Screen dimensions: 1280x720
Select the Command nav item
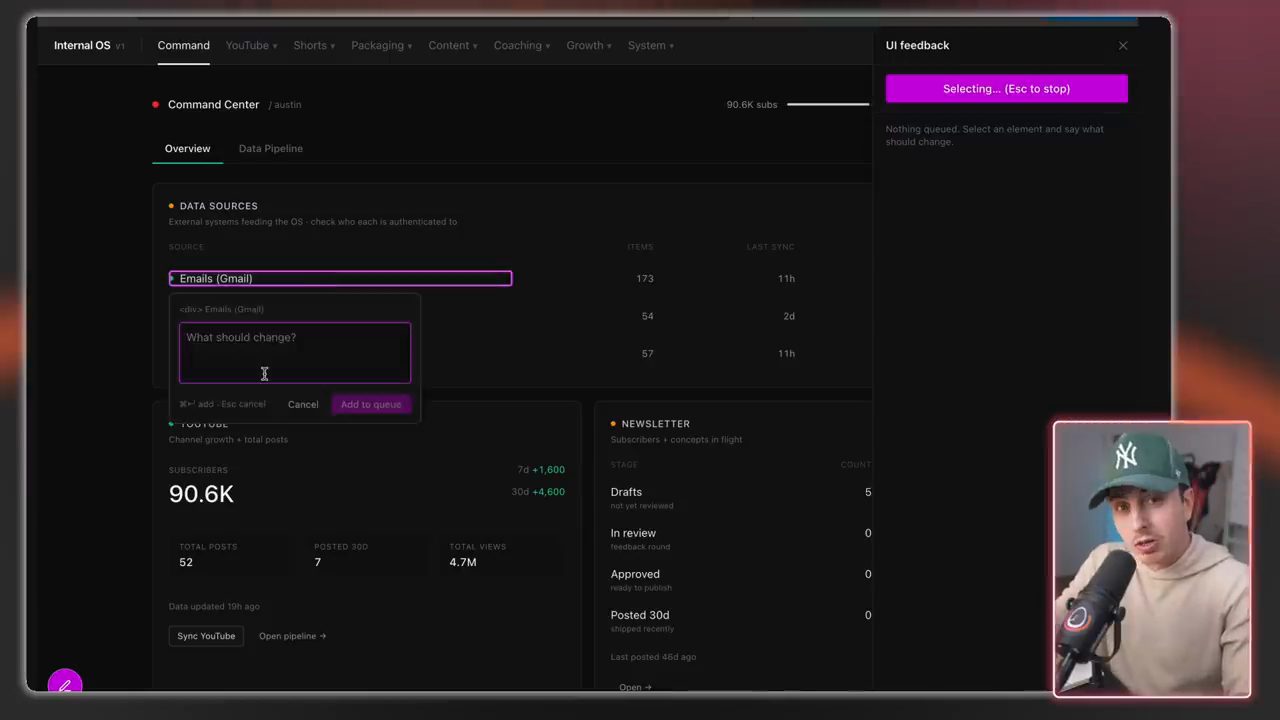pyautogui.click(x=183, y=46)
